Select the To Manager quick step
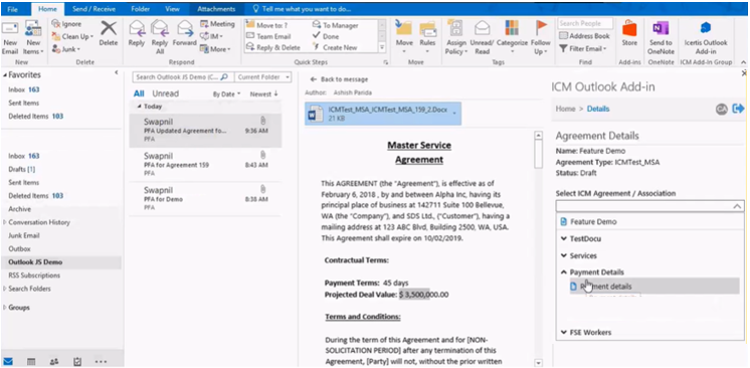 (335, 25)
